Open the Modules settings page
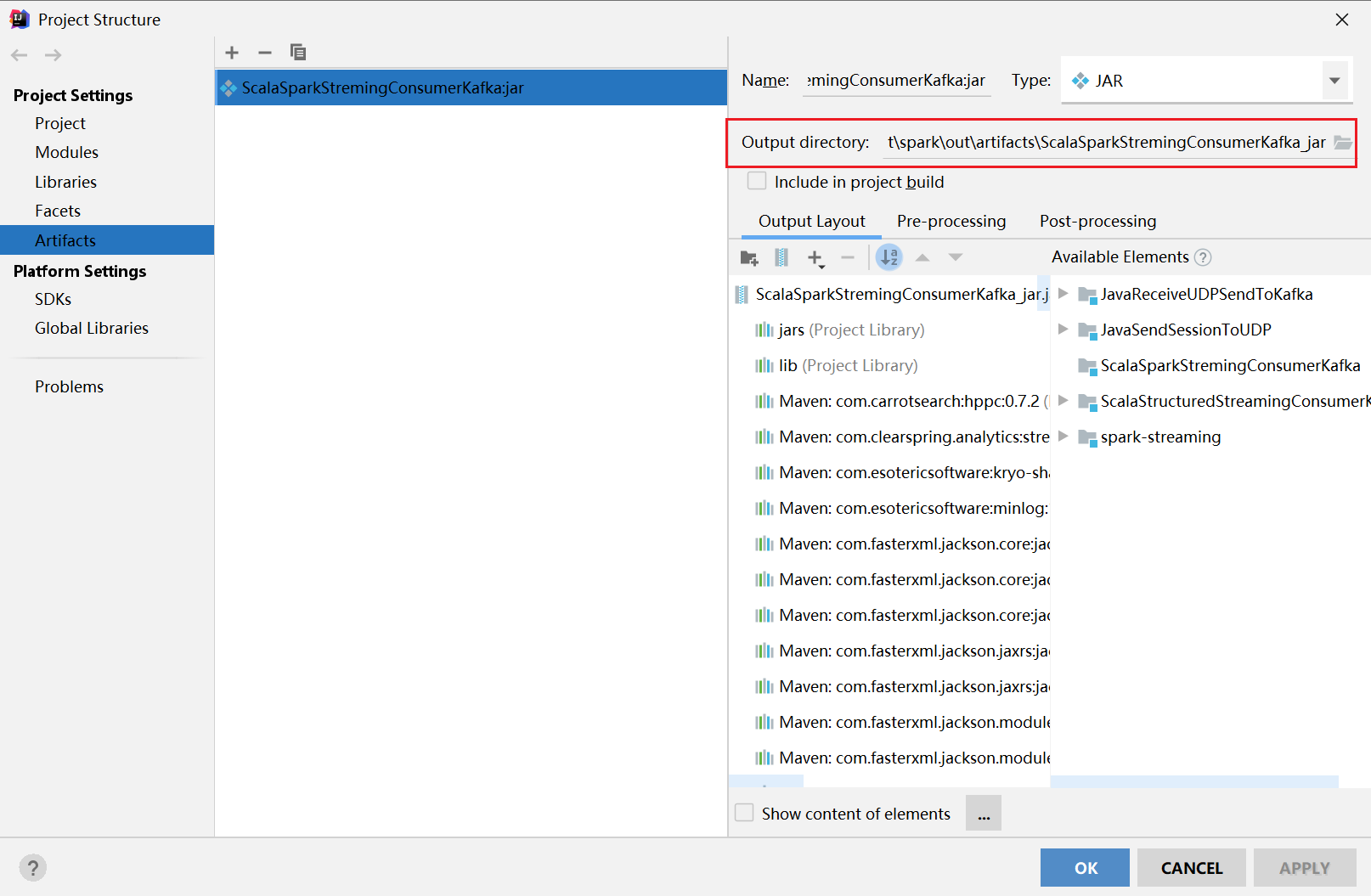Viewport: 1371px width, 896px height. tap(67, 152)
